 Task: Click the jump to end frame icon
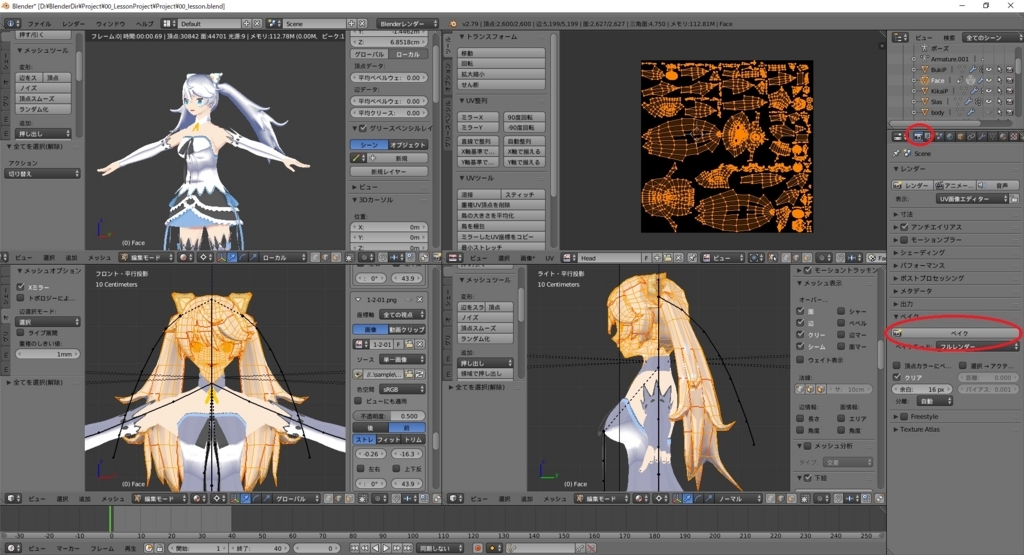tap(406, 548)
